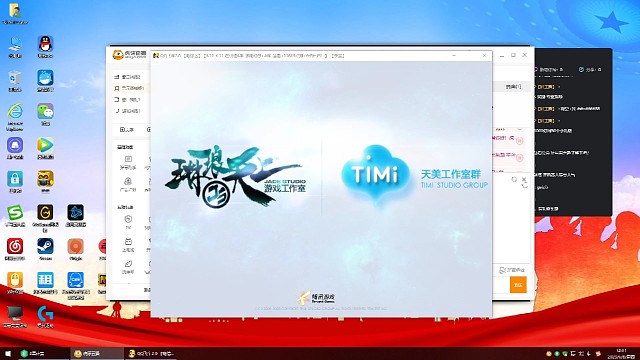Open the Internet Explorer desktop shortcut
Viewport: 640px width, 360px height.
pyautogui.click(x=15, y=111)
